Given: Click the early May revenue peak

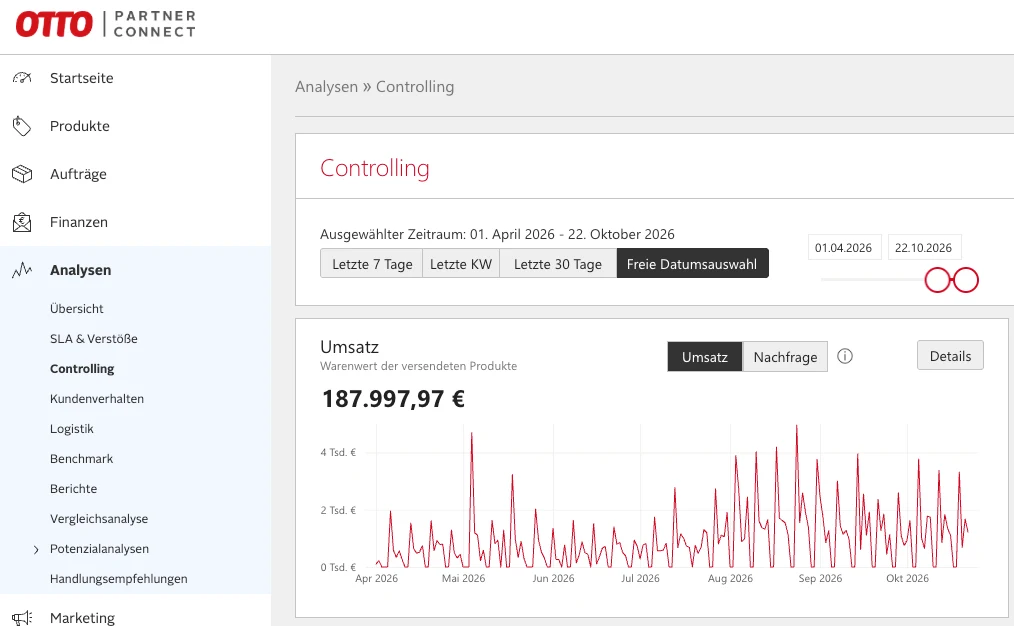Looking at the screenshot, I should pyautogui.click(x=471, y=435).
